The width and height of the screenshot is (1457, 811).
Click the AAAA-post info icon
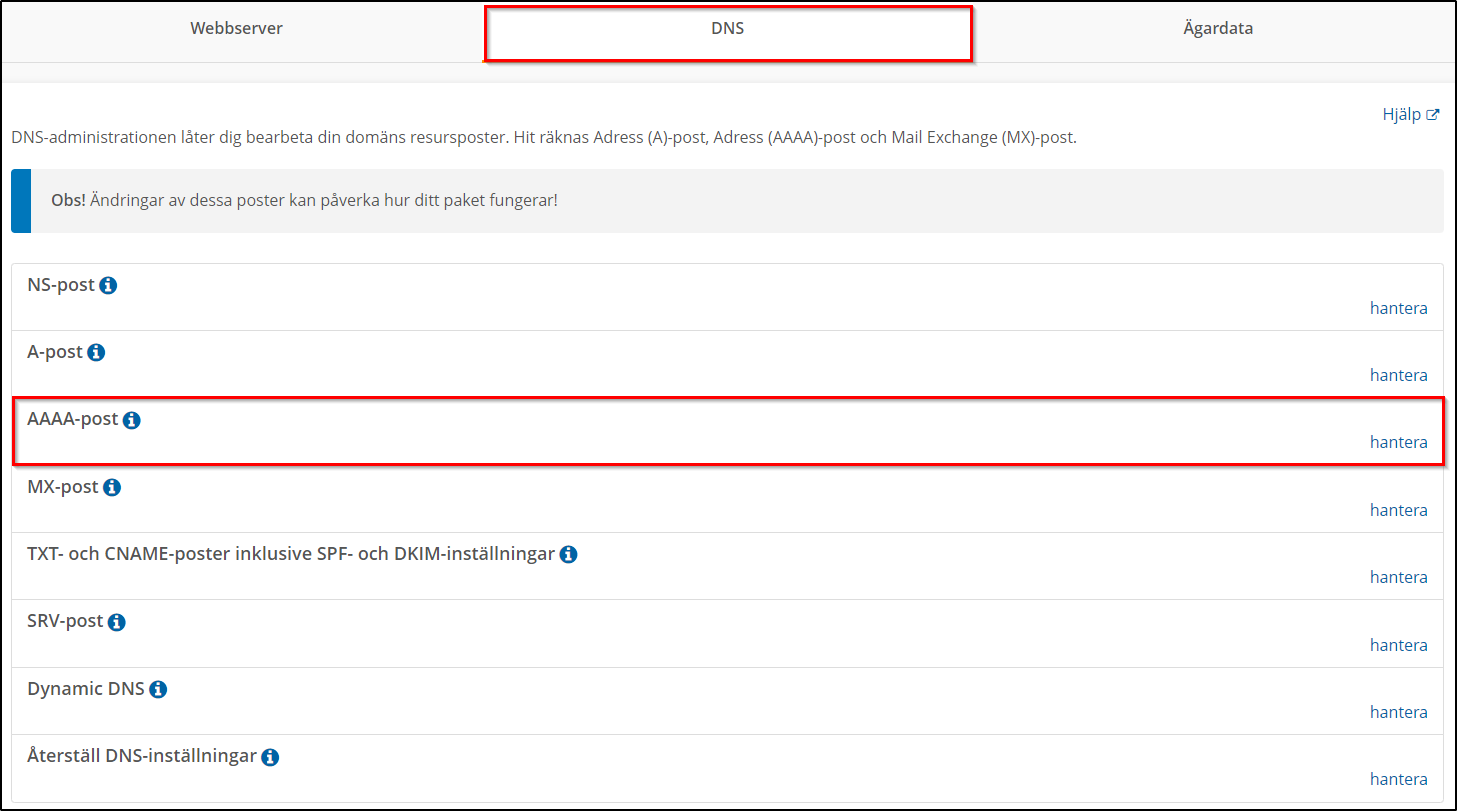(131, 421)
